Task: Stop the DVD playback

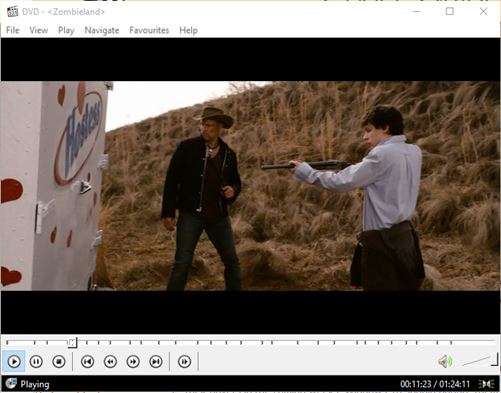Action: 59,361
